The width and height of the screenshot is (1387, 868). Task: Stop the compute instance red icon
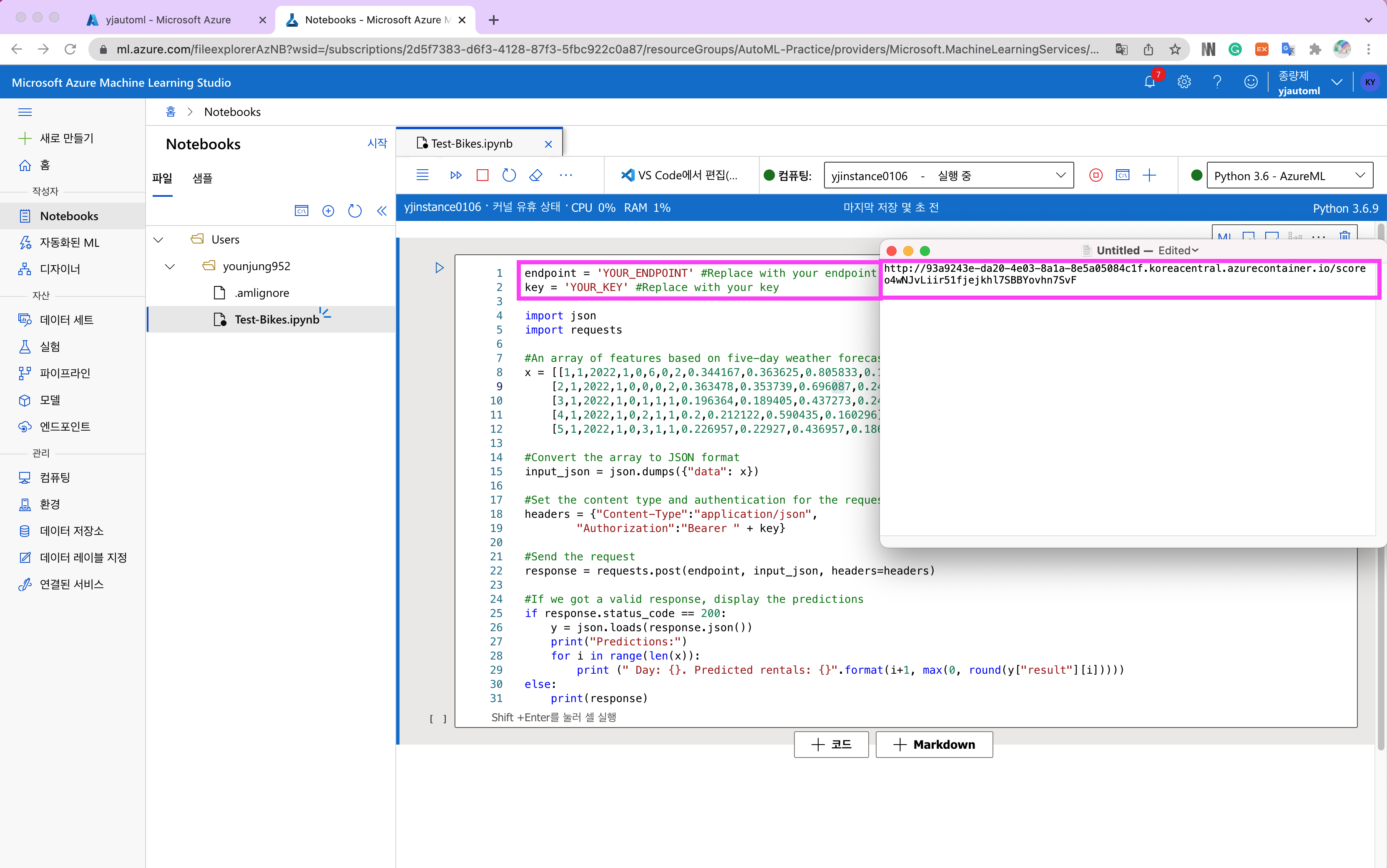(x=1096, y=175)
